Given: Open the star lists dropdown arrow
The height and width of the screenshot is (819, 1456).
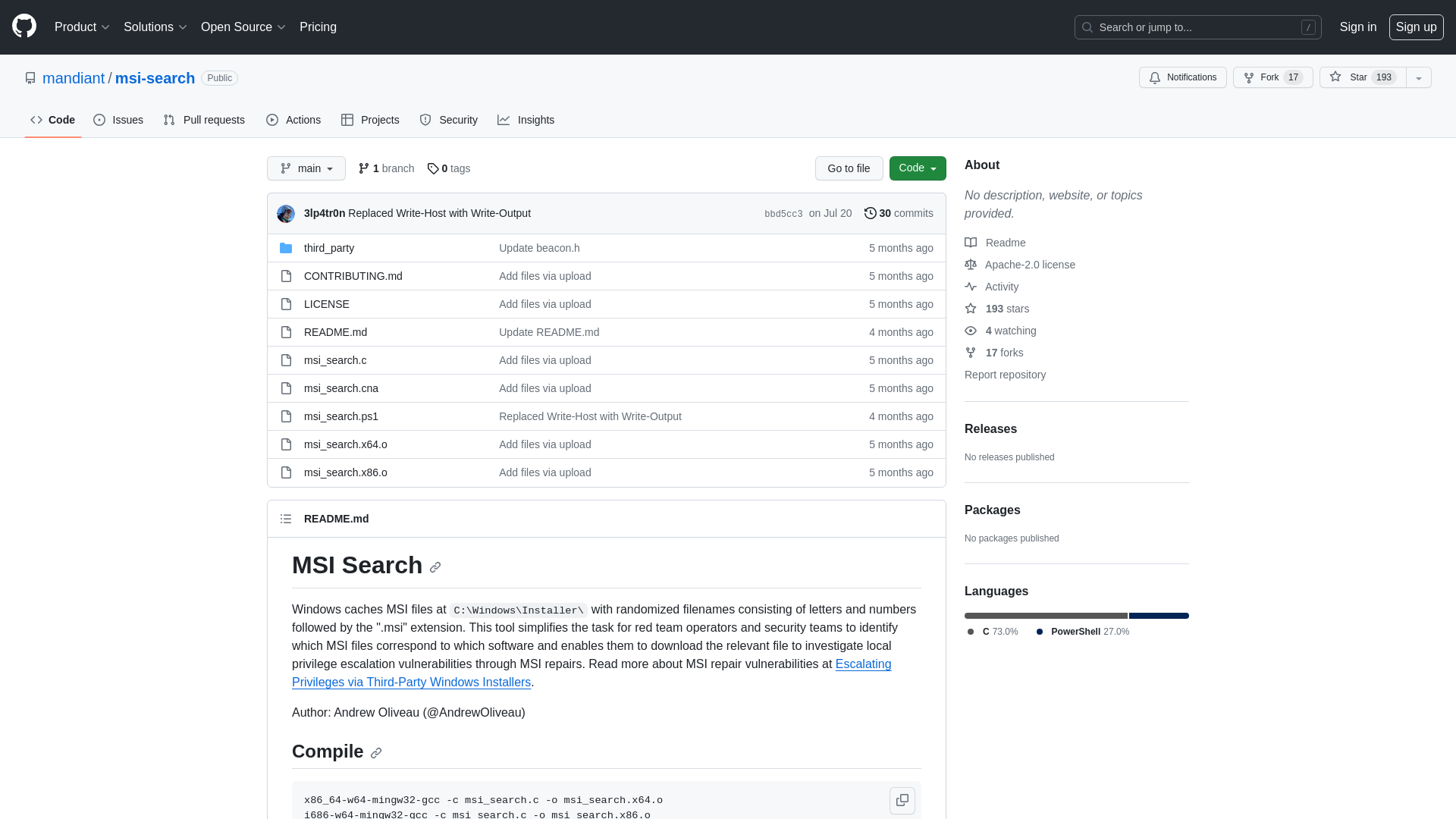Looking at the screenshot, I should coord(1419,77).
